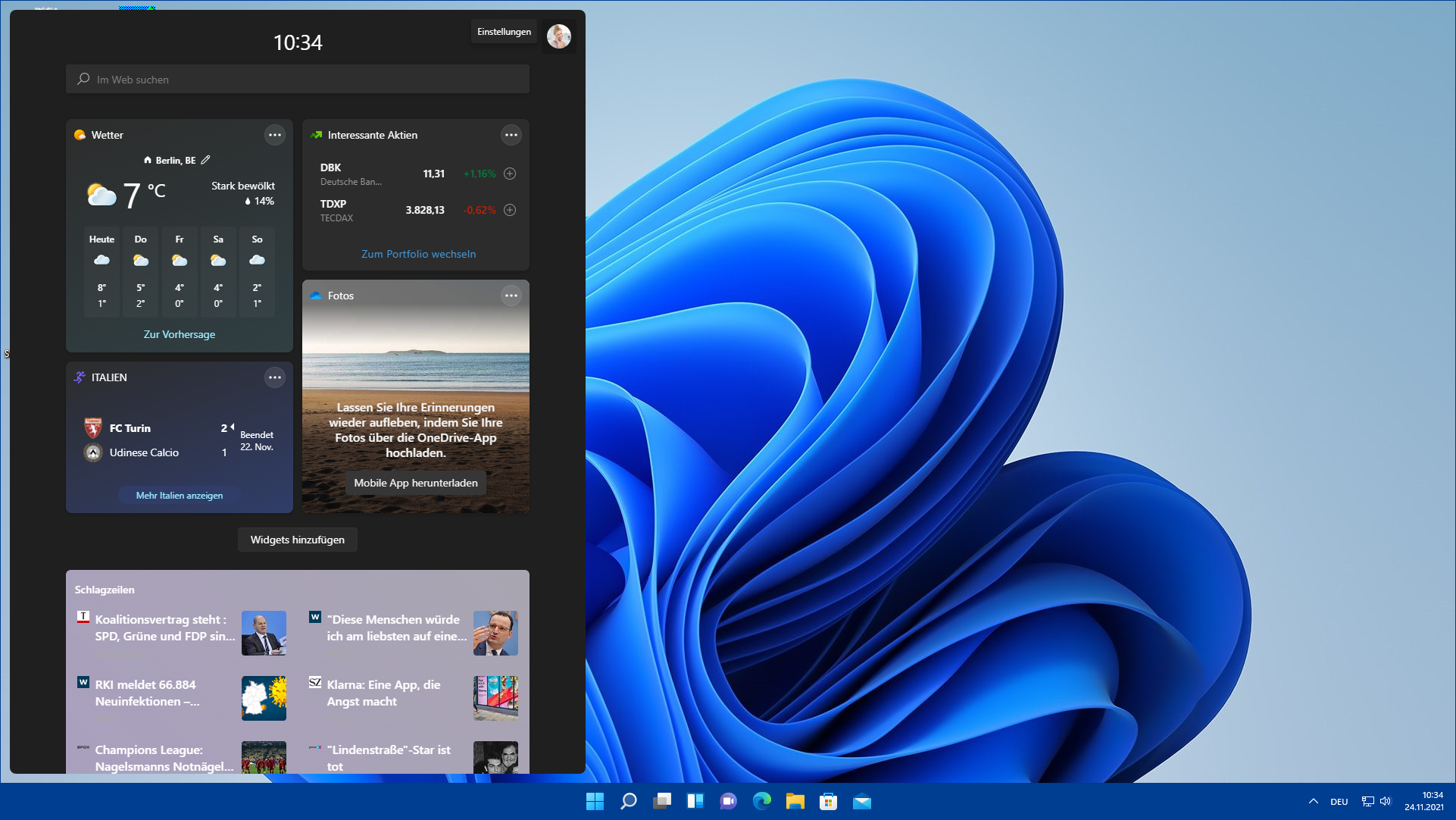The image size is (1456, 820).
Task: Open Microsoft Edge from taskbar
Action: pos(761,801)
